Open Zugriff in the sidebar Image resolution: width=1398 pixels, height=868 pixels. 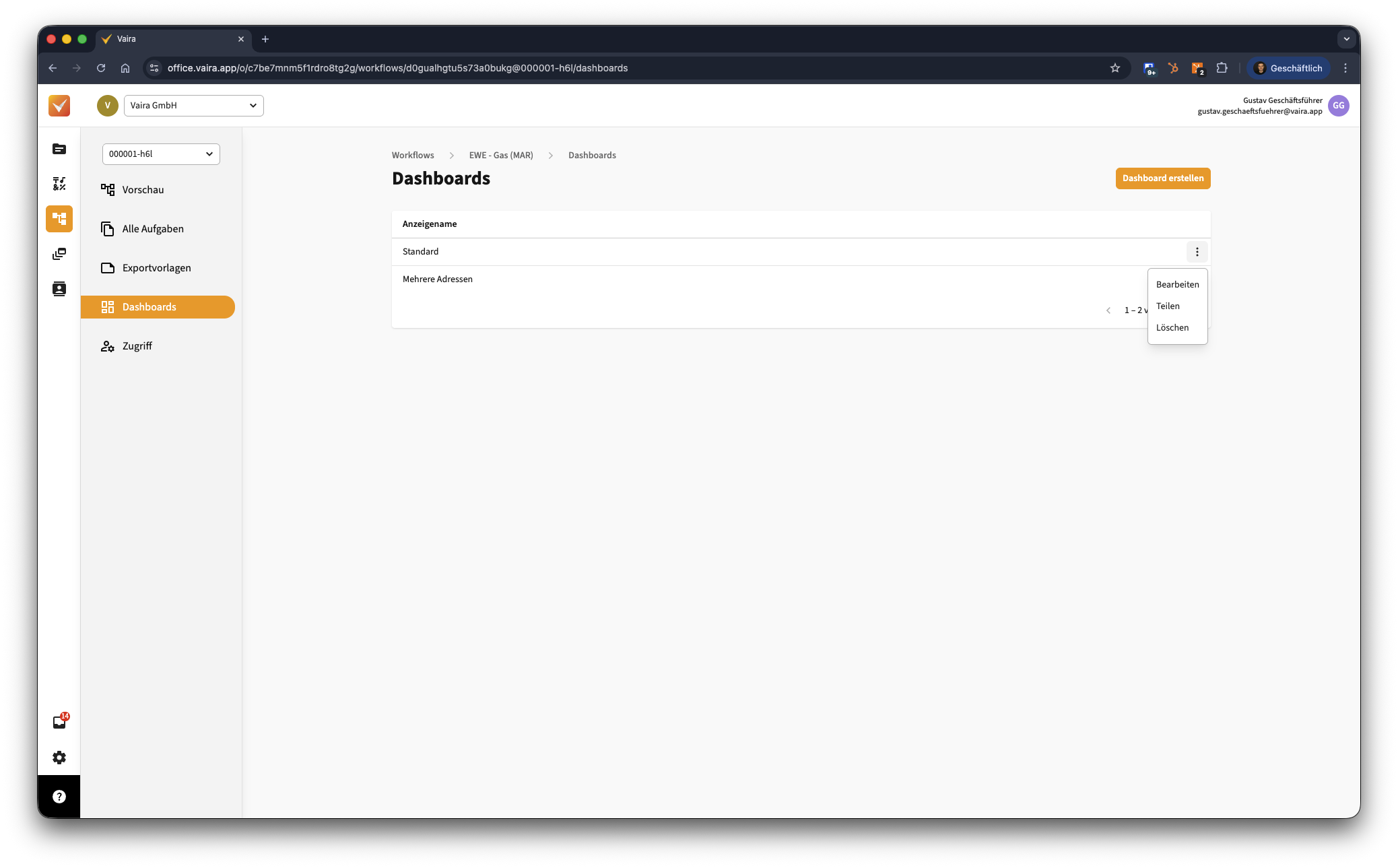137,346
